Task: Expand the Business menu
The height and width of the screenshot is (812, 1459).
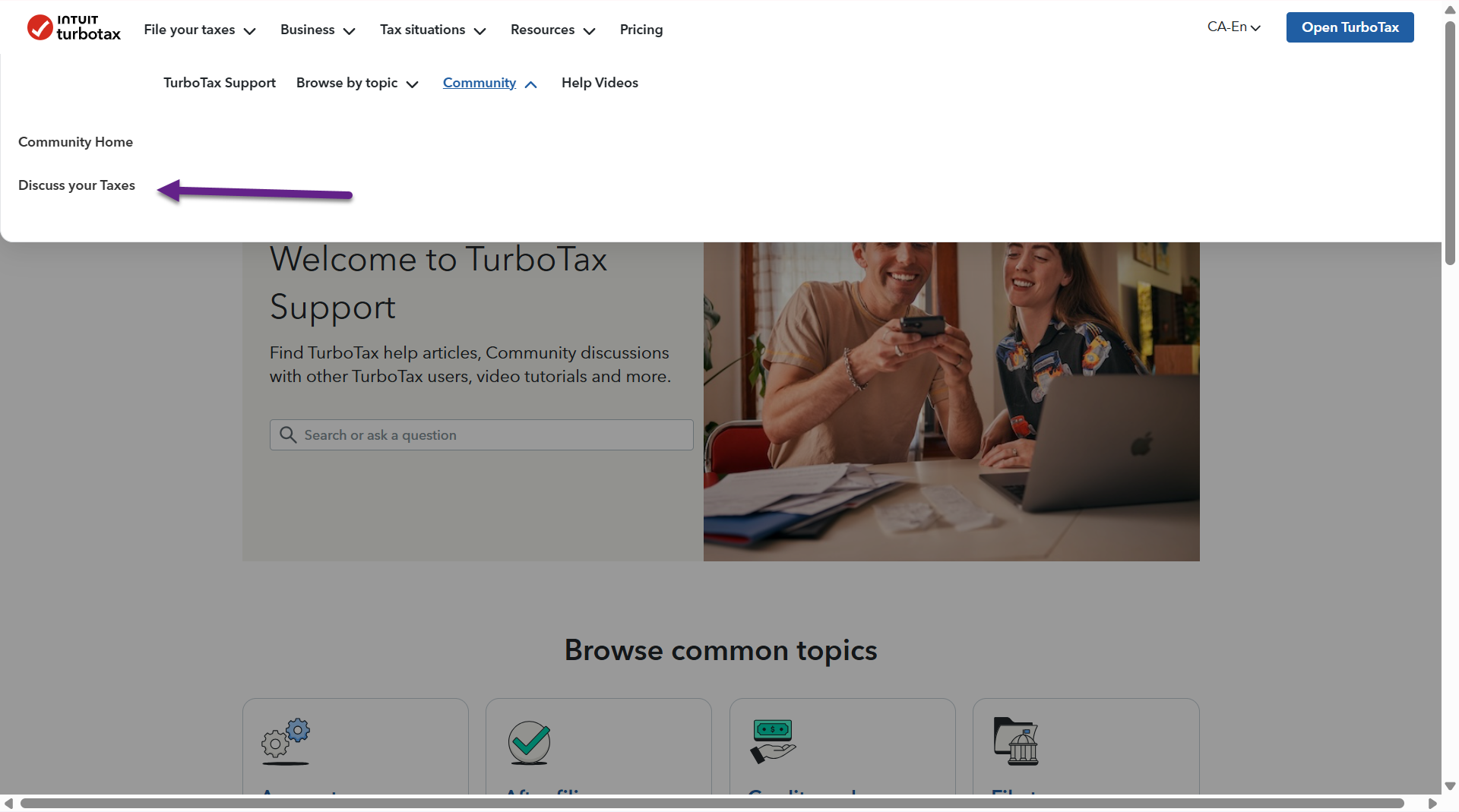Action: pyautogui.click(x=318, y=30)
